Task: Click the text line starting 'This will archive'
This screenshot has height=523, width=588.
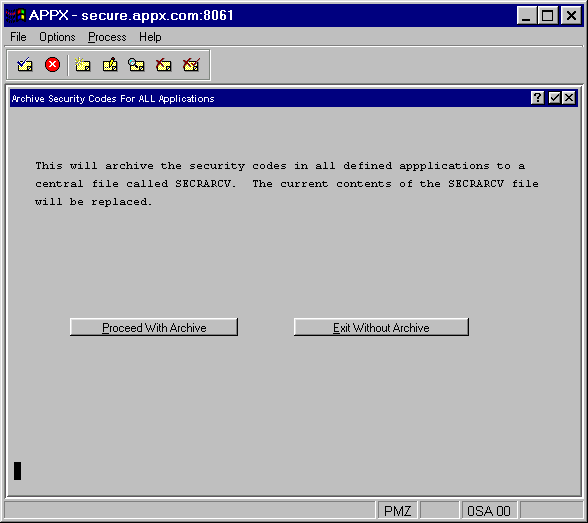Action: 280,166
